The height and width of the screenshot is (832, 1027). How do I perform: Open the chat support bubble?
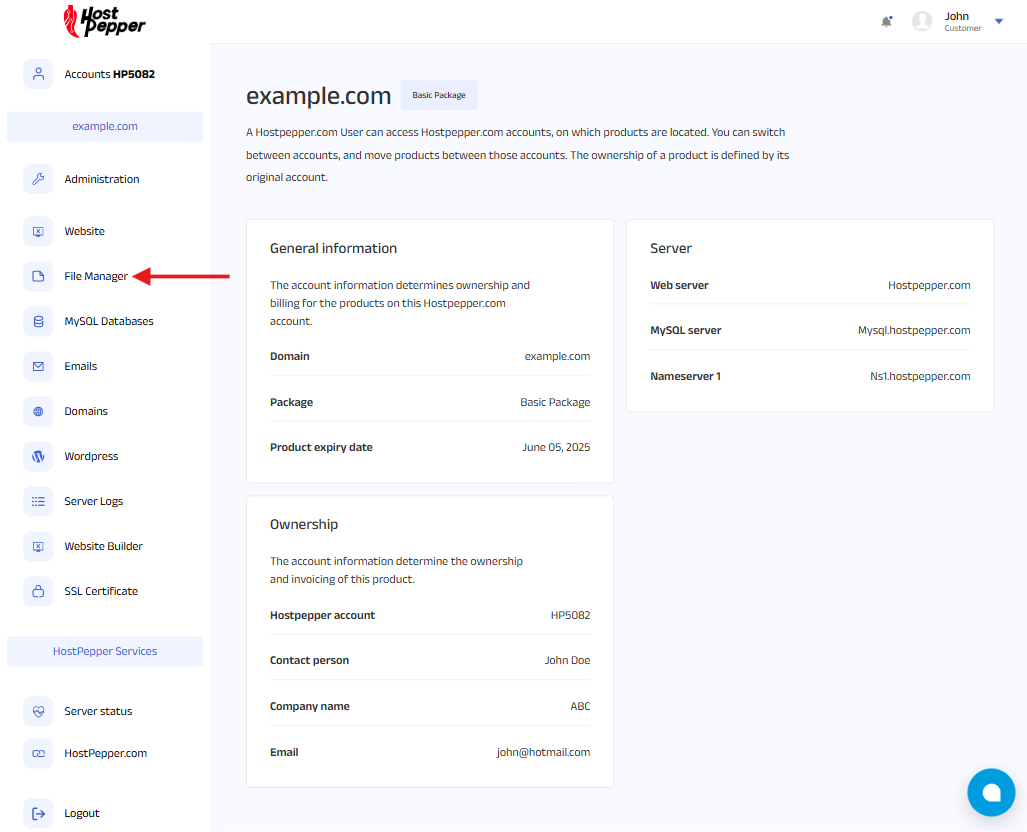pos(991,792)
